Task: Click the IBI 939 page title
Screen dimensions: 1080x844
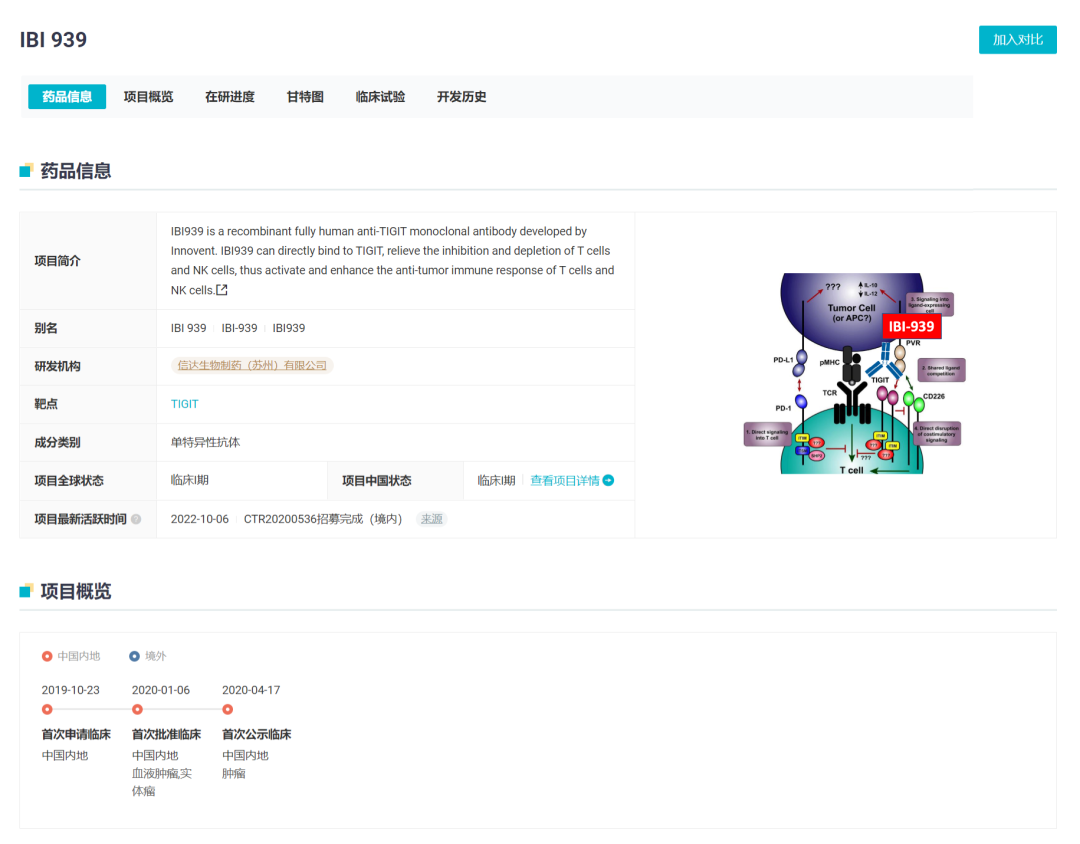Action: click(53, 40)
